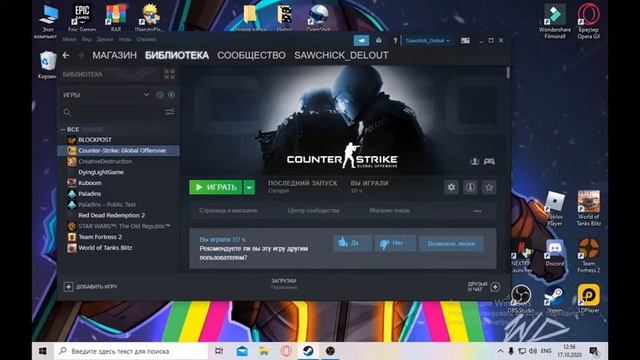Viewport: 640px width, 360px height.
Task: Select Red Dead Redemption 2 in list
Action: pyautogui.click(x=118, y=216)
